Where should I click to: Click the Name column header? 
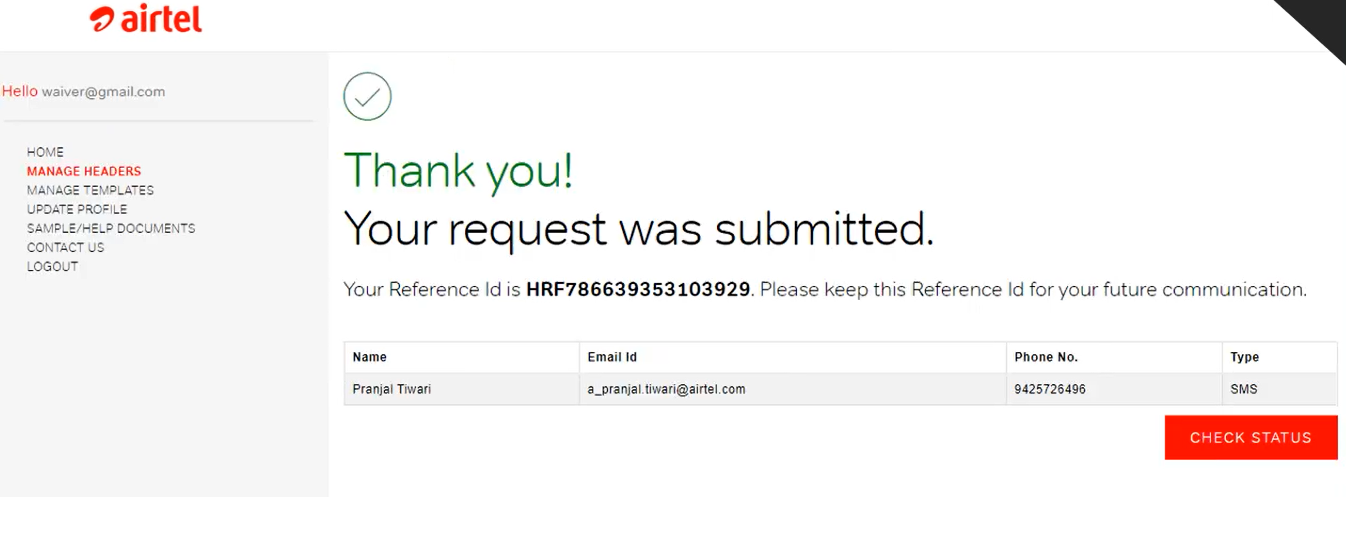(370, 357)
